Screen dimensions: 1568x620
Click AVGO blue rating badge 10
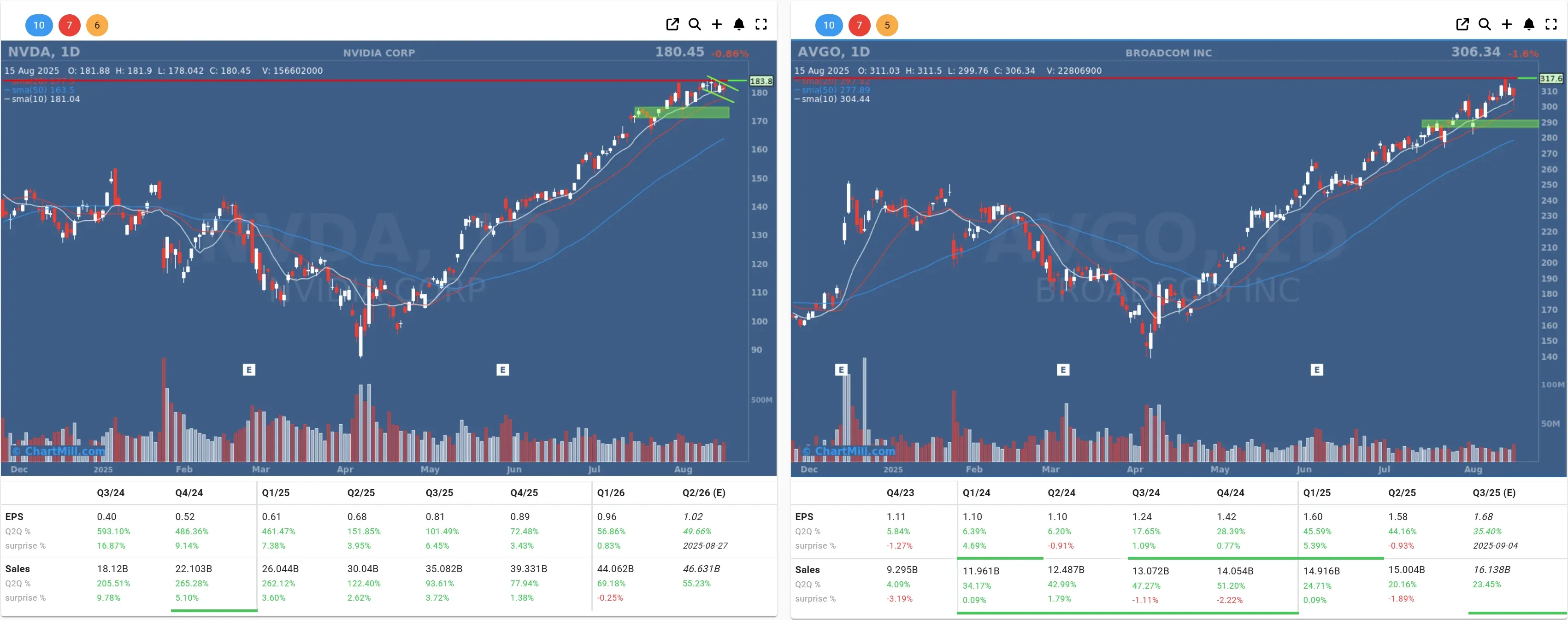(x=829, y=25)
